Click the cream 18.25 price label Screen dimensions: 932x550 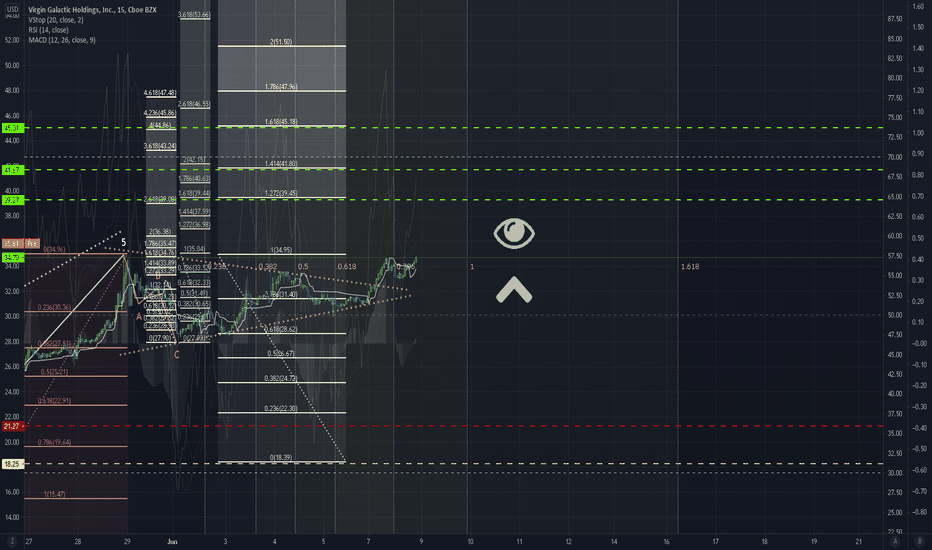coord(12,464)
